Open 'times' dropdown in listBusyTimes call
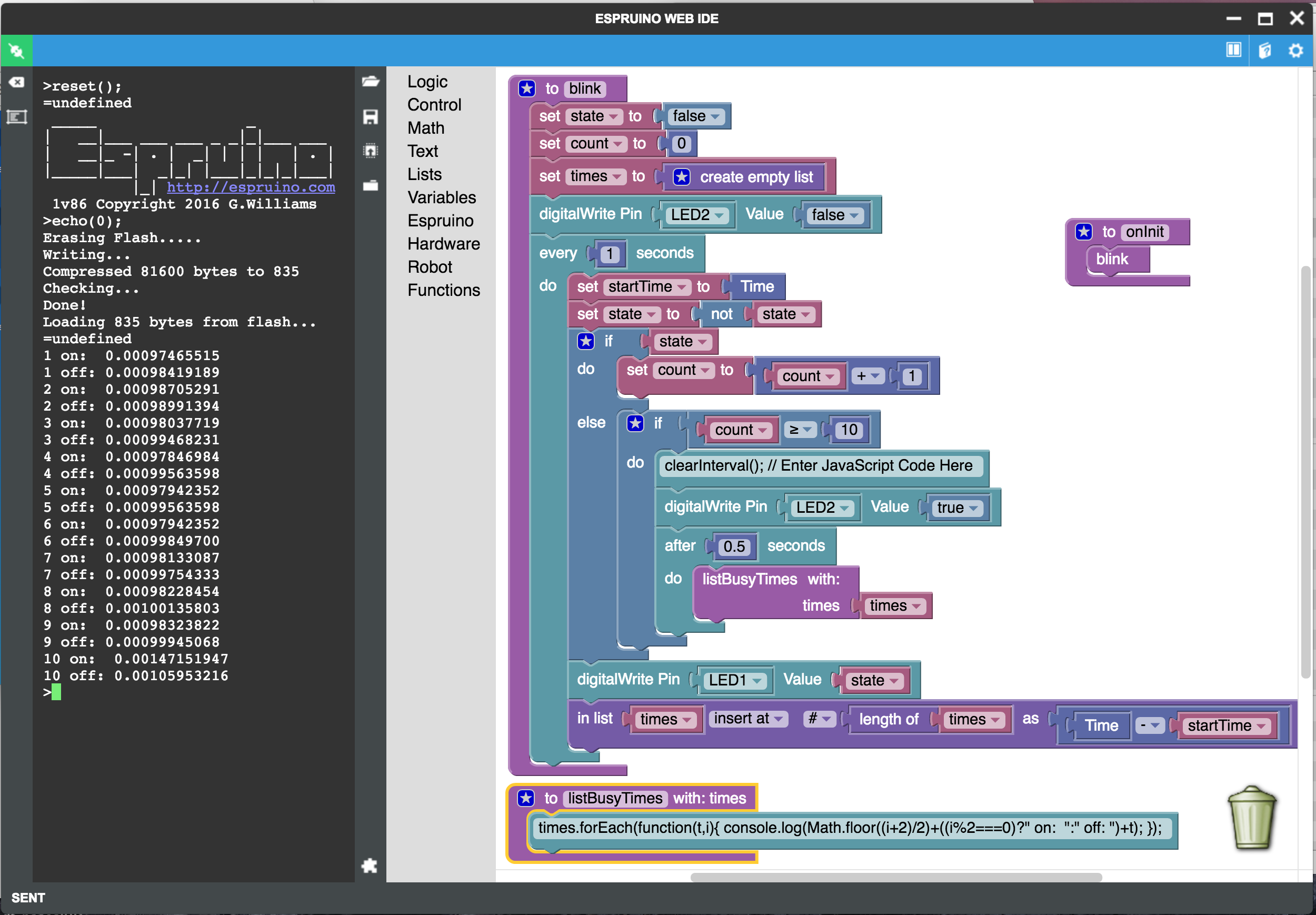Image resolution: width=1316 pixels, height=915 pixels. pos(895,606)
